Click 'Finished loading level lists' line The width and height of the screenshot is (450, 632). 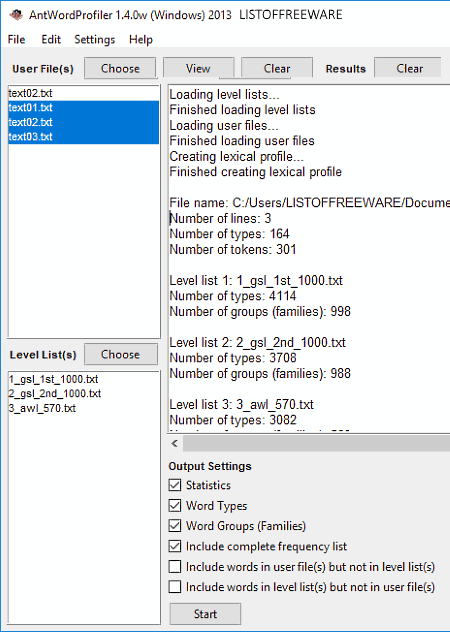(x=242, y=110)
